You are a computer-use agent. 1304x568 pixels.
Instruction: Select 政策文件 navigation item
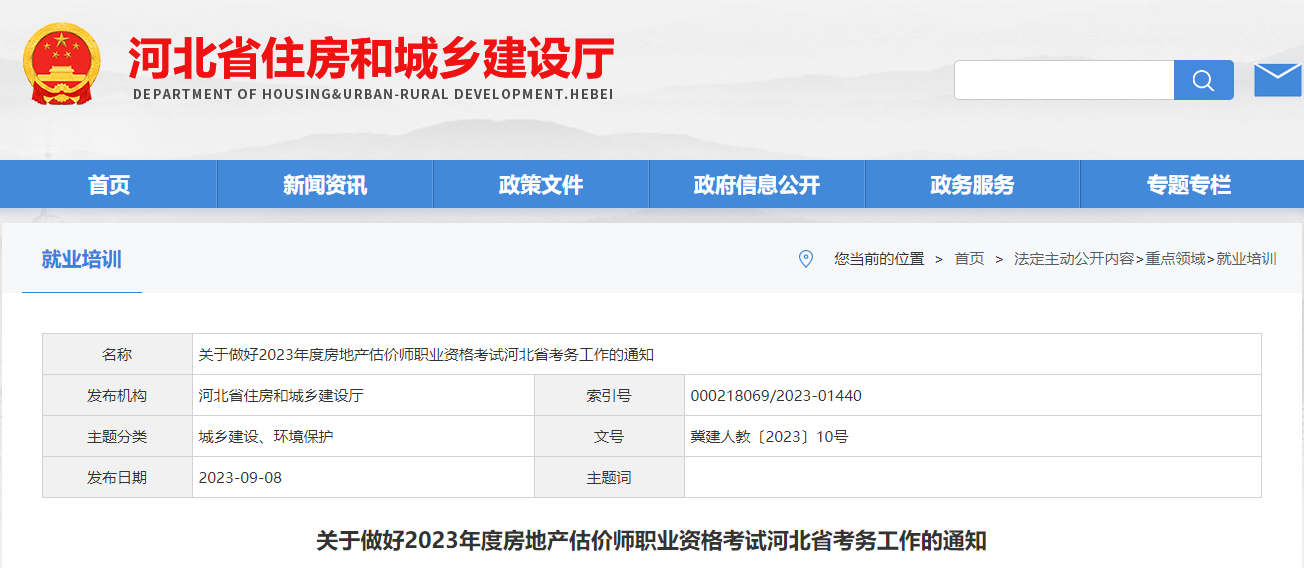click(x=541, y=185)
